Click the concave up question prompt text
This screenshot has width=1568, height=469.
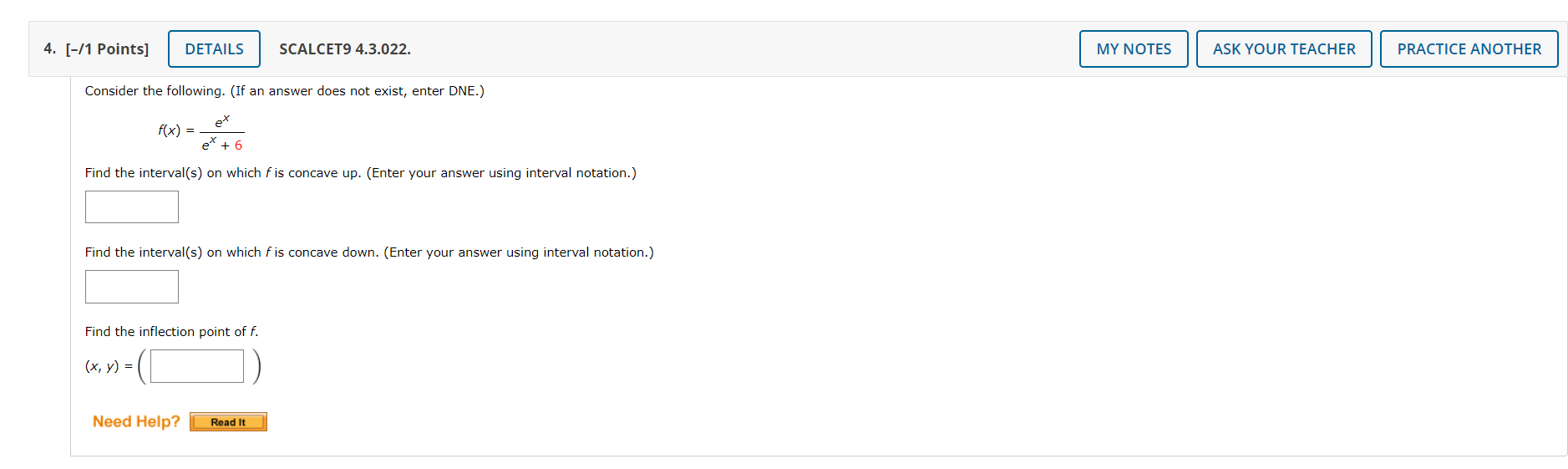tap(360, 172)
